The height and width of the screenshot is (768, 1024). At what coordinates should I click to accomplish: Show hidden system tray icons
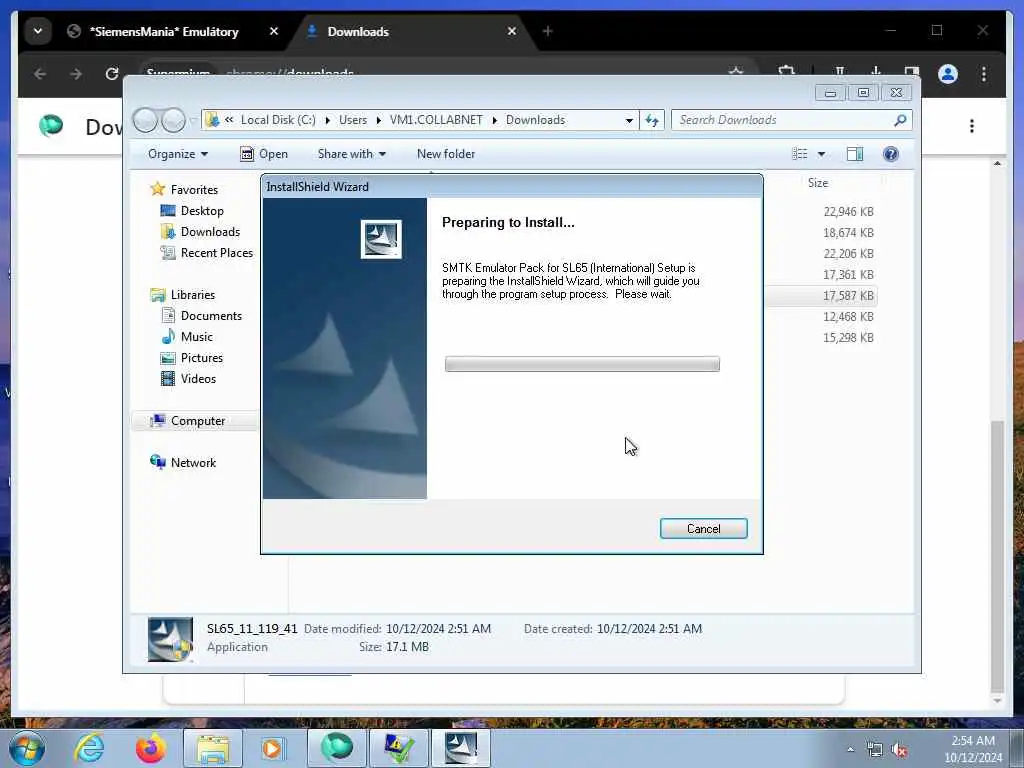coord(850,749)
